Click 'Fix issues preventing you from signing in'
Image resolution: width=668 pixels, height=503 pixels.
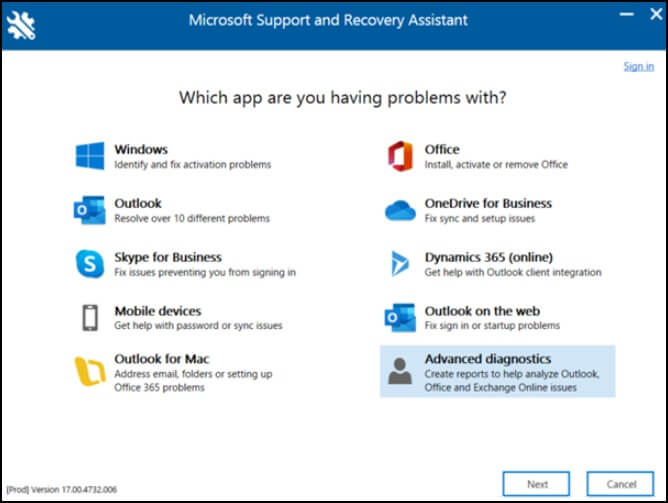click(x=205, y=272)
